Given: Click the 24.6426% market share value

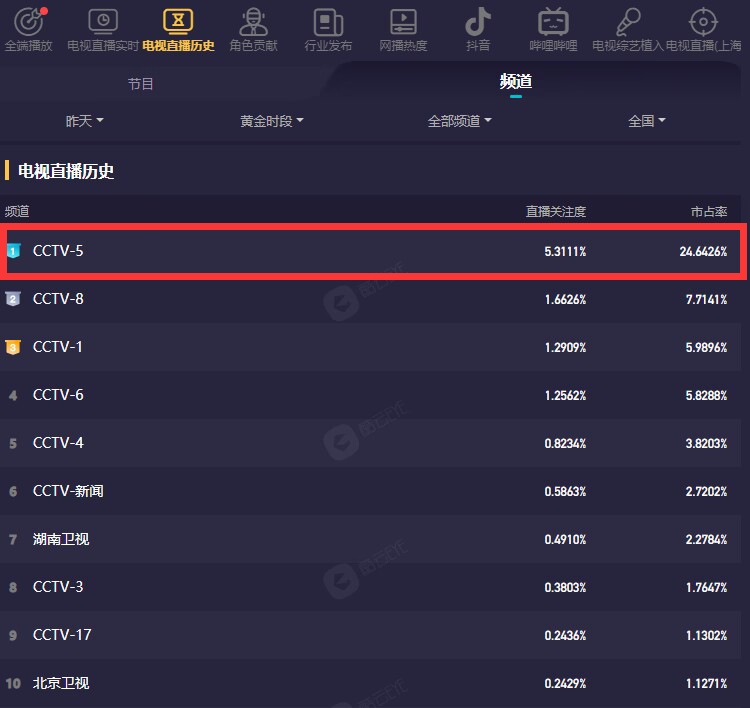Looking at the screenshot, I should click(703, 251).
